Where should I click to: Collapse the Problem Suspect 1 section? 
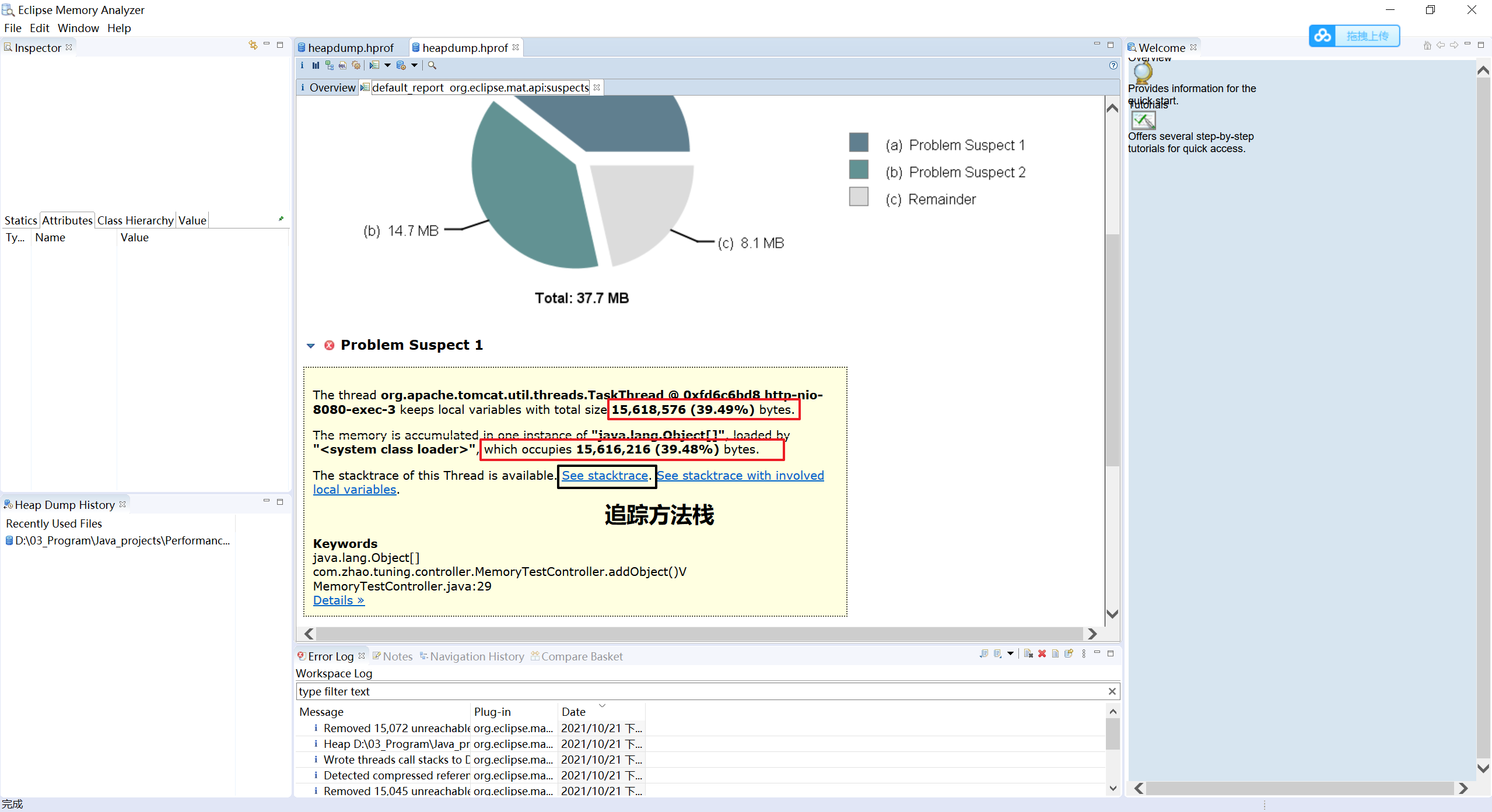311,346
